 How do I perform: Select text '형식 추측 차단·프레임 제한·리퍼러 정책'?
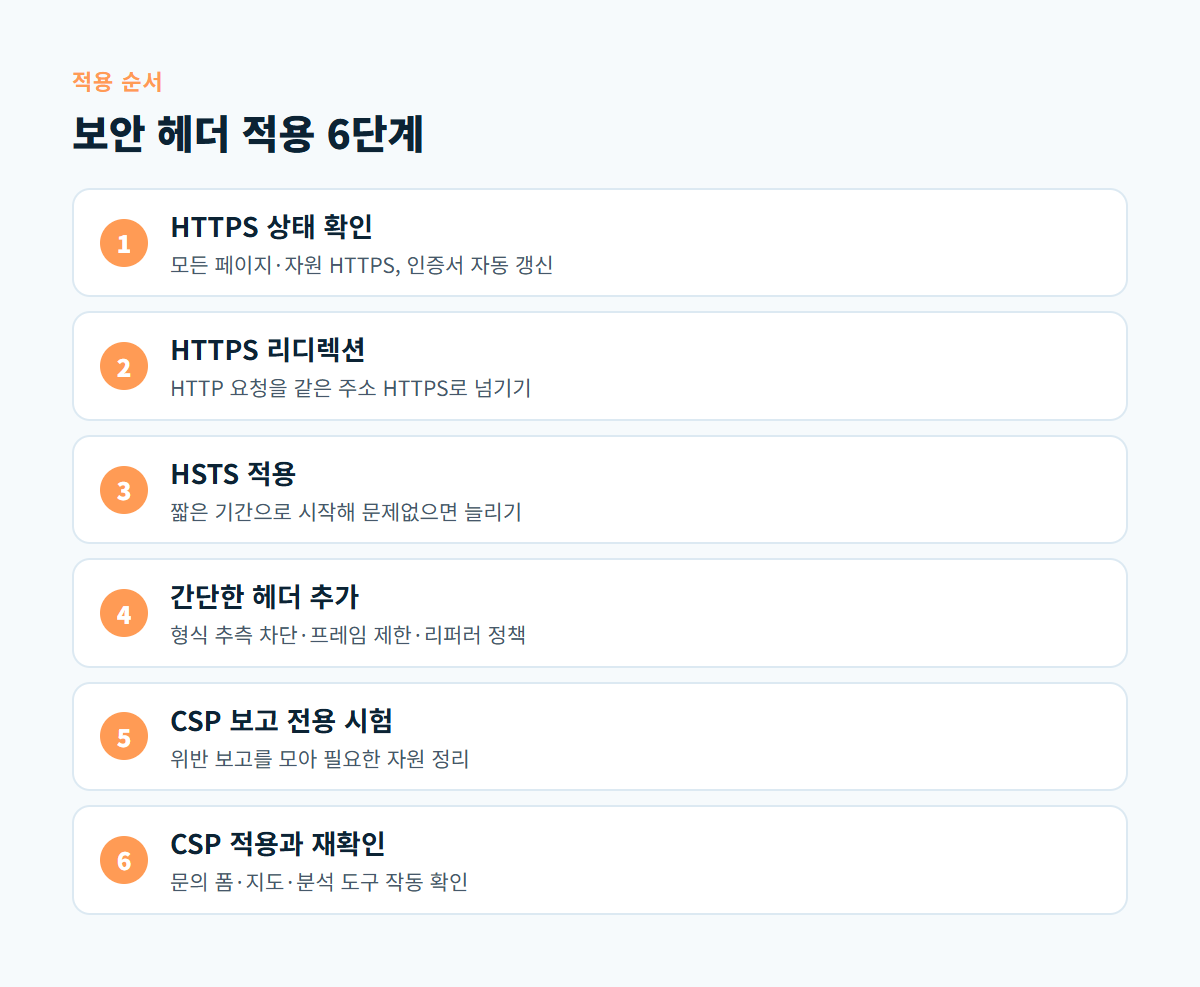(348, 635)
